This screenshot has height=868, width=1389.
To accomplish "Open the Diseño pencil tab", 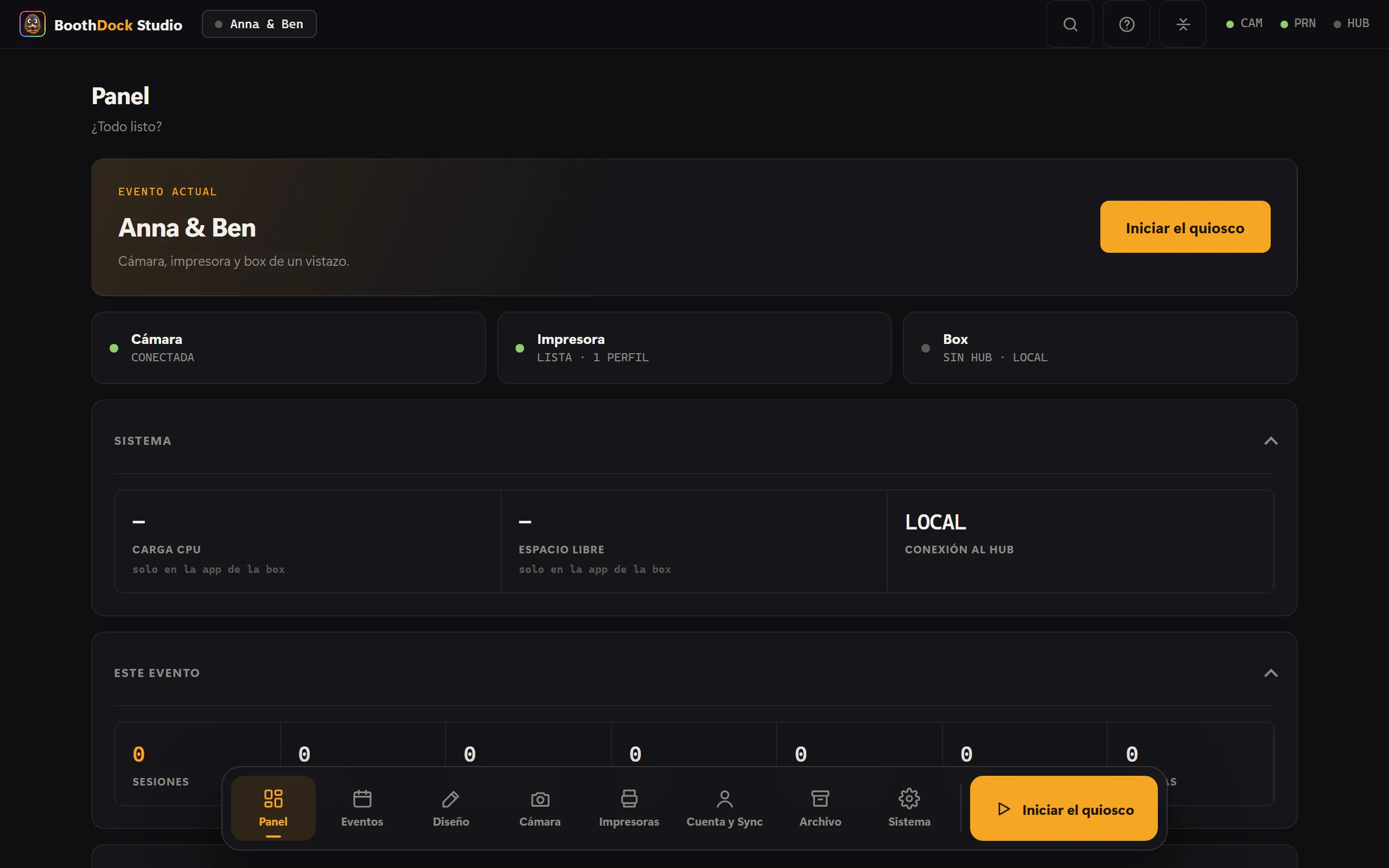I will coord(451,808).
